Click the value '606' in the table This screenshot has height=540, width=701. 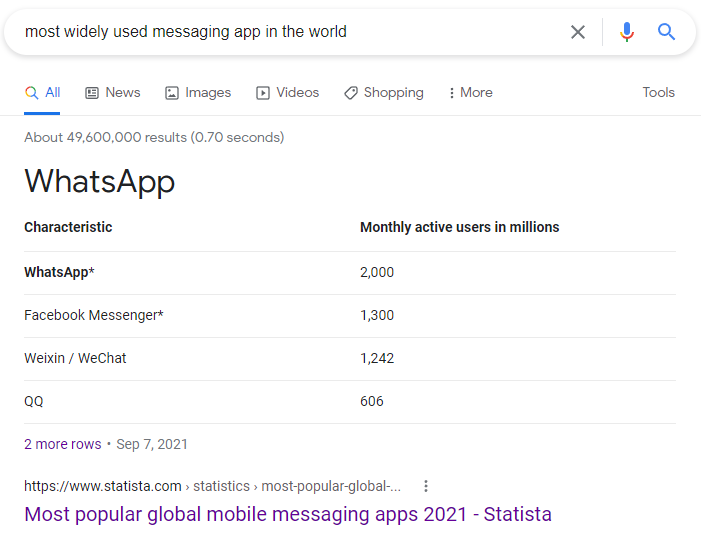click(372, 401)
